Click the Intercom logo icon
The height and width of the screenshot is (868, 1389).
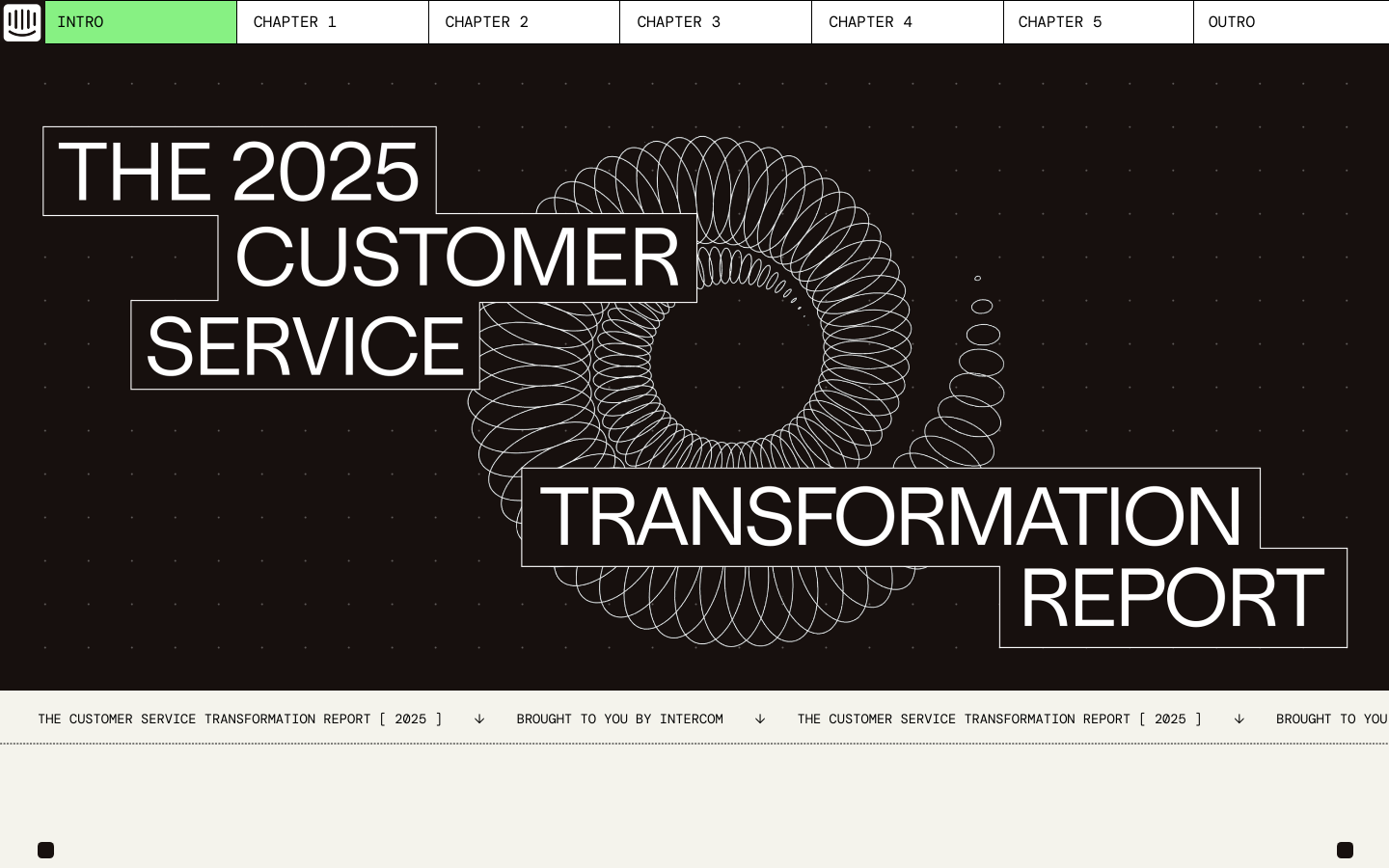[x=22, y=22]
